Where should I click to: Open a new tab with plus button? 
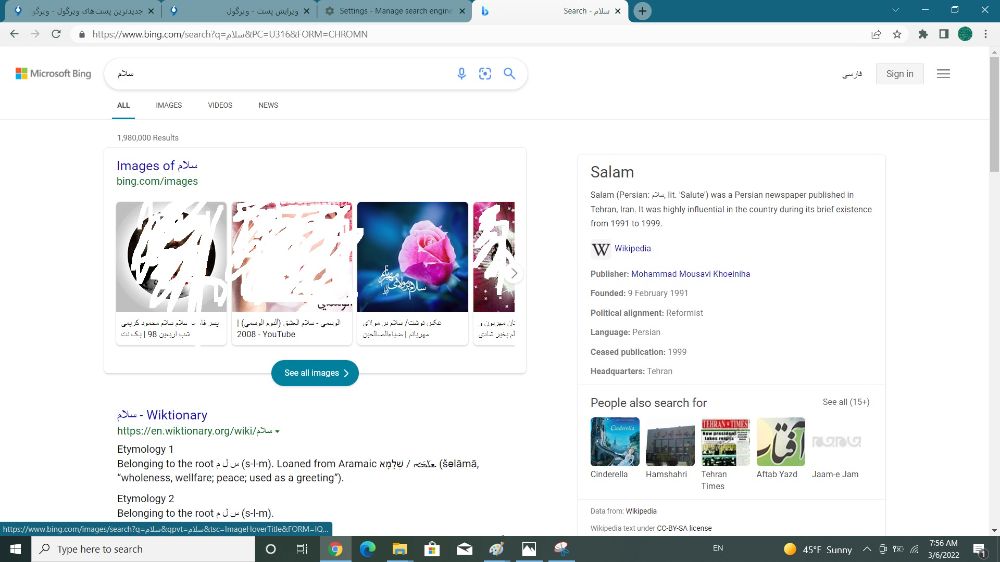[x=642, y=11]
